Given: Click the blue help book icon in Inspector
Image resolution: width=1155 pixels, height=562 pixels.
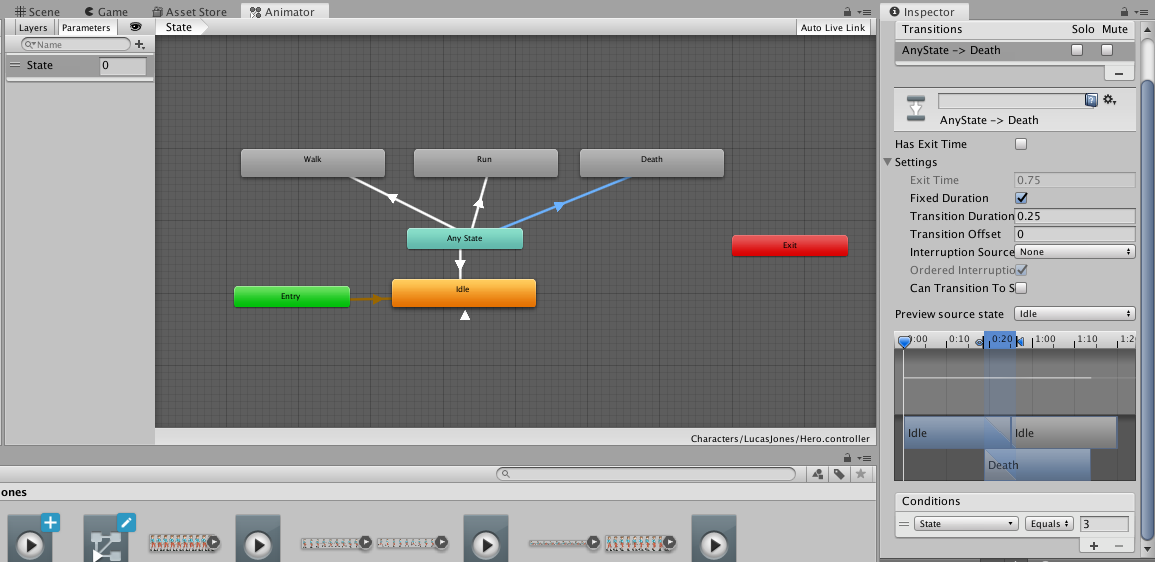Looking at the screenshot, I should pos(1091,100).
